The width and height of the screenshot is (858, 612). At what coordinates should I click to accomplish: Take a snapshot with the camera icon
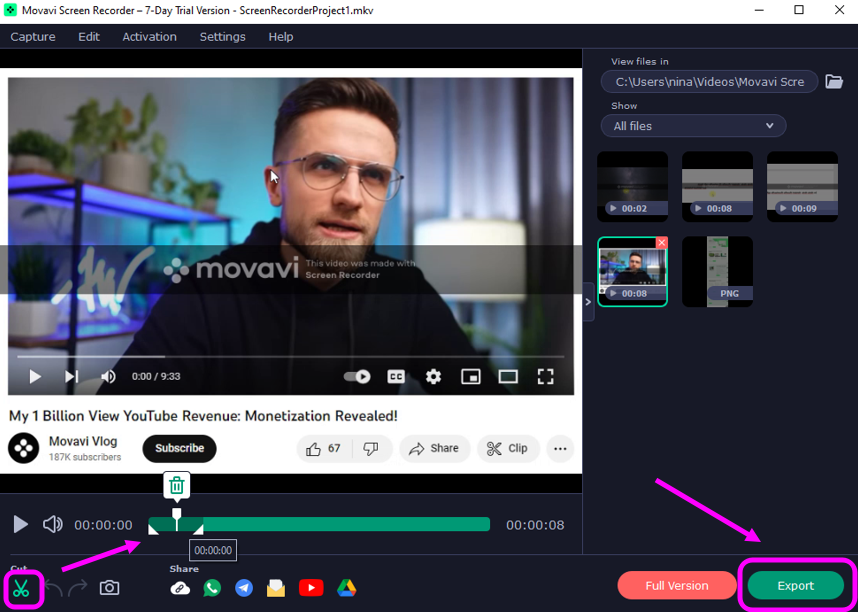tap(109, 588)
